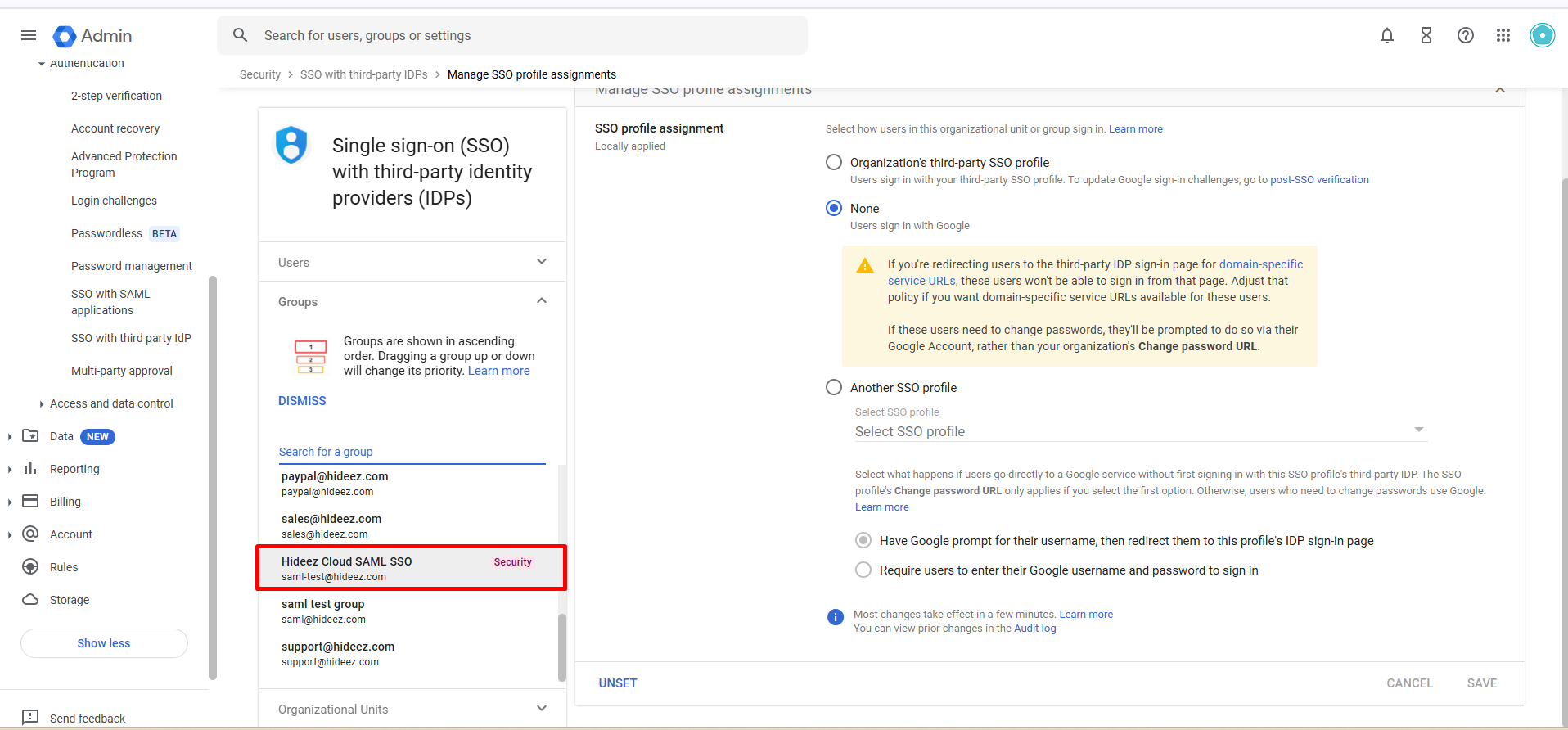Click the Search for a group field
Screen dimensions: 1568x730
tap(412, 452)
